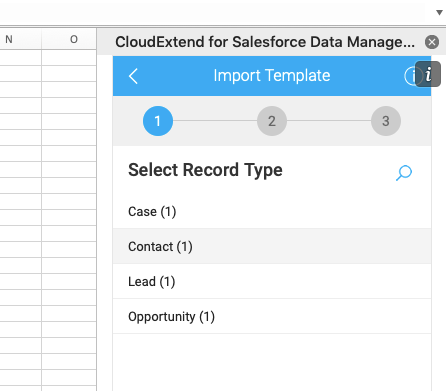This screenshot has width=446, height=391.
Task: Select column N header
Action: [x=21, y=39]
